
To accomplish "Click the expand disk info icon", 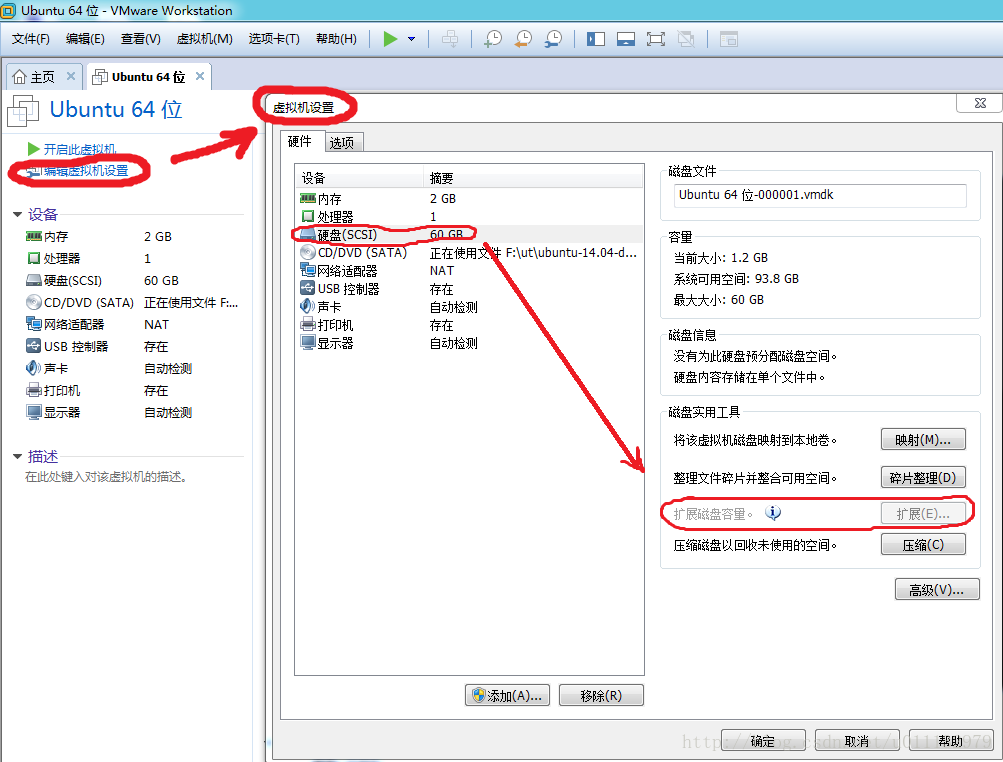I will [773, 513].
